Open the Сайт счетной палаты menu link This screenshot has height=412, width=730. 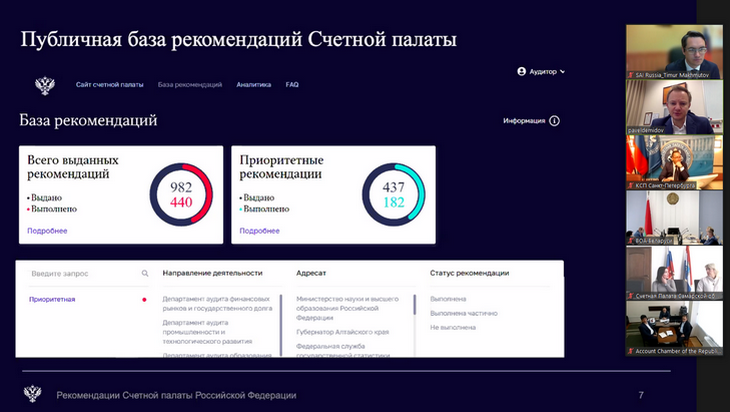click(110, 85)
